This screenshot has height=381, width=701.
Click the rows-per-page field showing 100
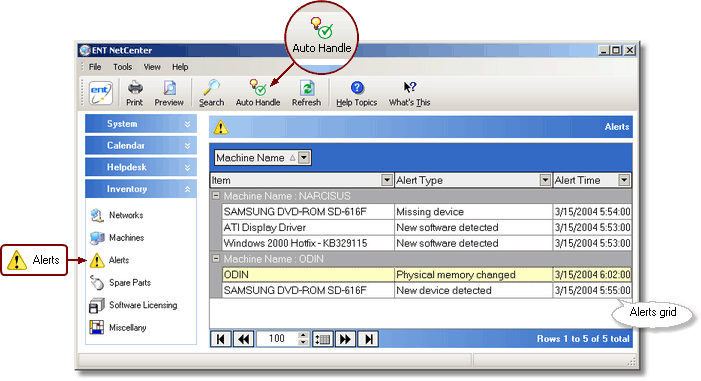point(277,339)
